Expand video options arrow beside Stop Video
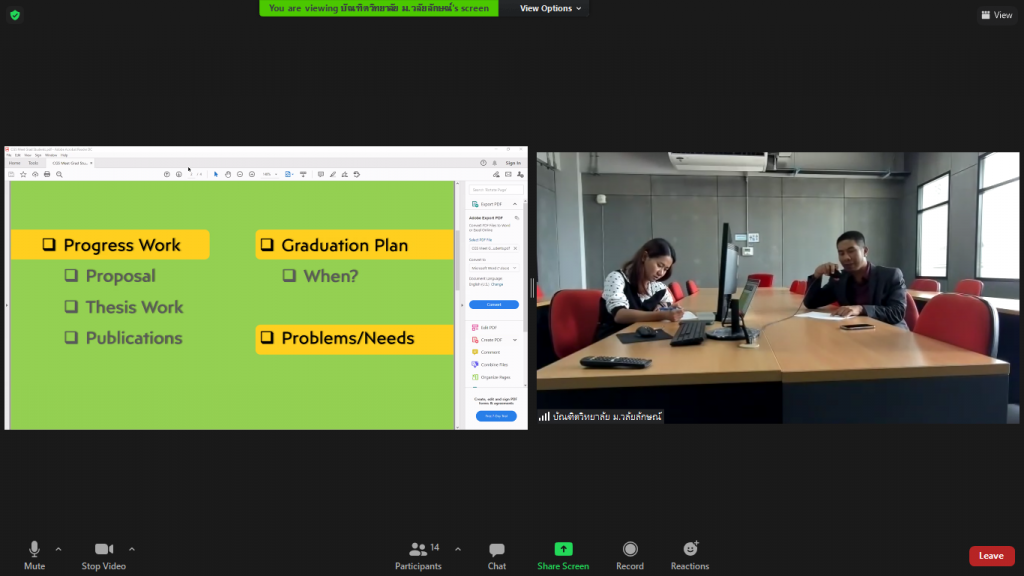 coord(132,548)
